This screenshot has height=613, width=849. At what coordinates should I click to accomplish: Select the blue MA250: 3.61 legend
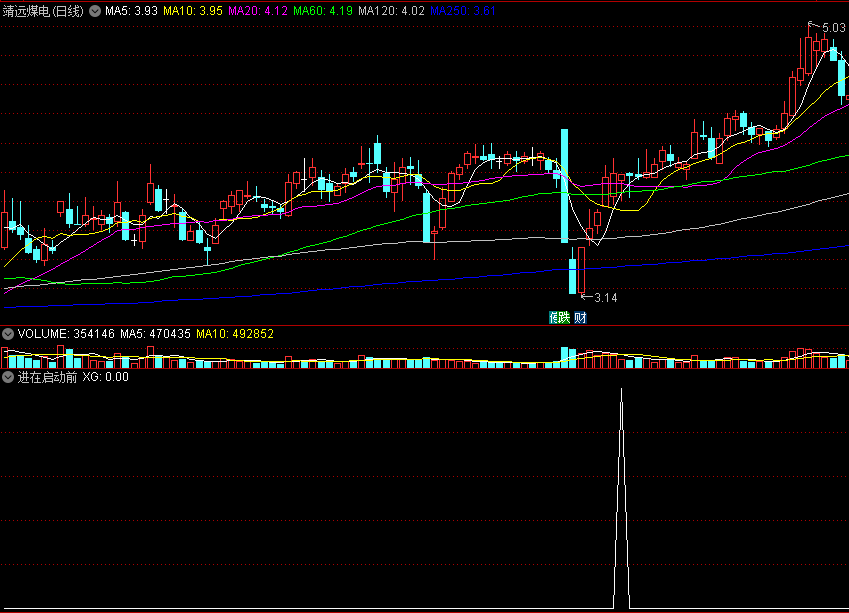463,11
